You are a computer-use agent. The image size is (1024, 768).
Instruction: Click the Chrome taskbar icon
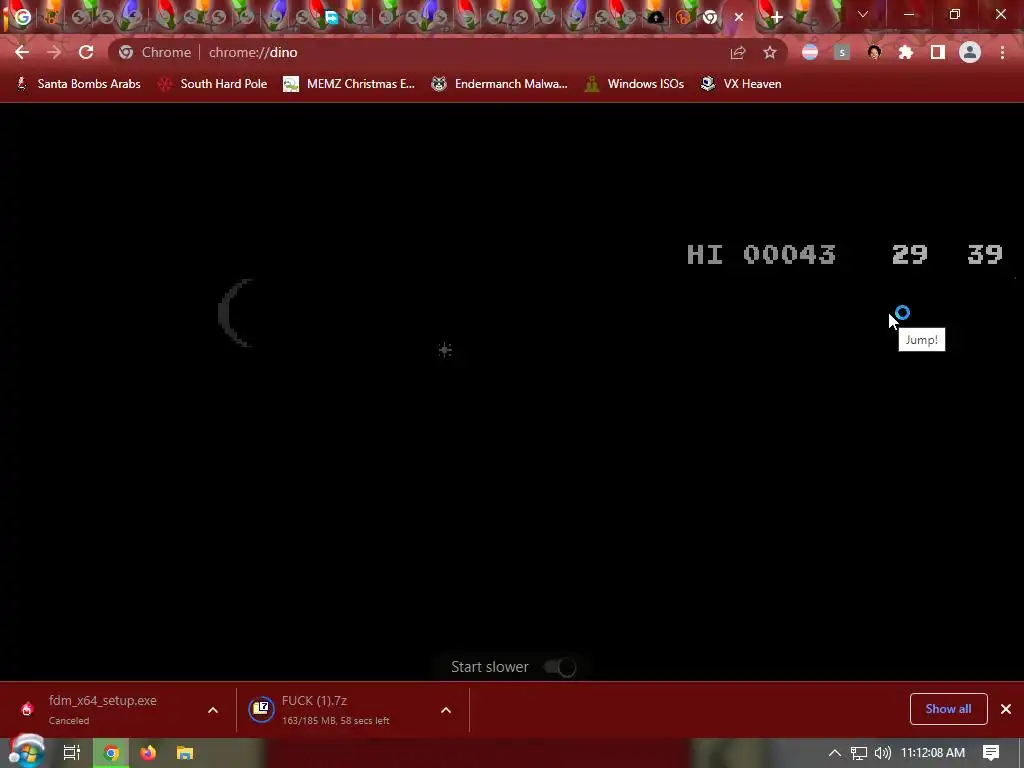[112, 753]
